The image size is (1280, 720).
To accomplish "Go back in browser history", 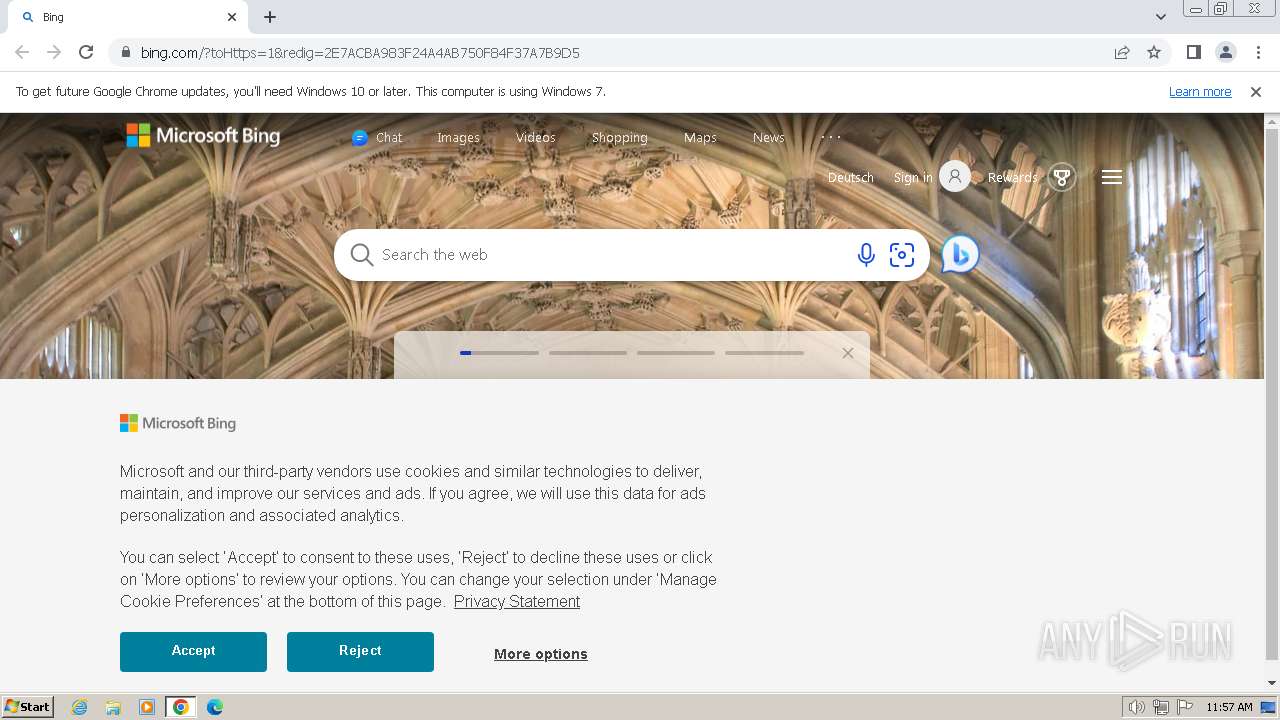I will [22, 52].
